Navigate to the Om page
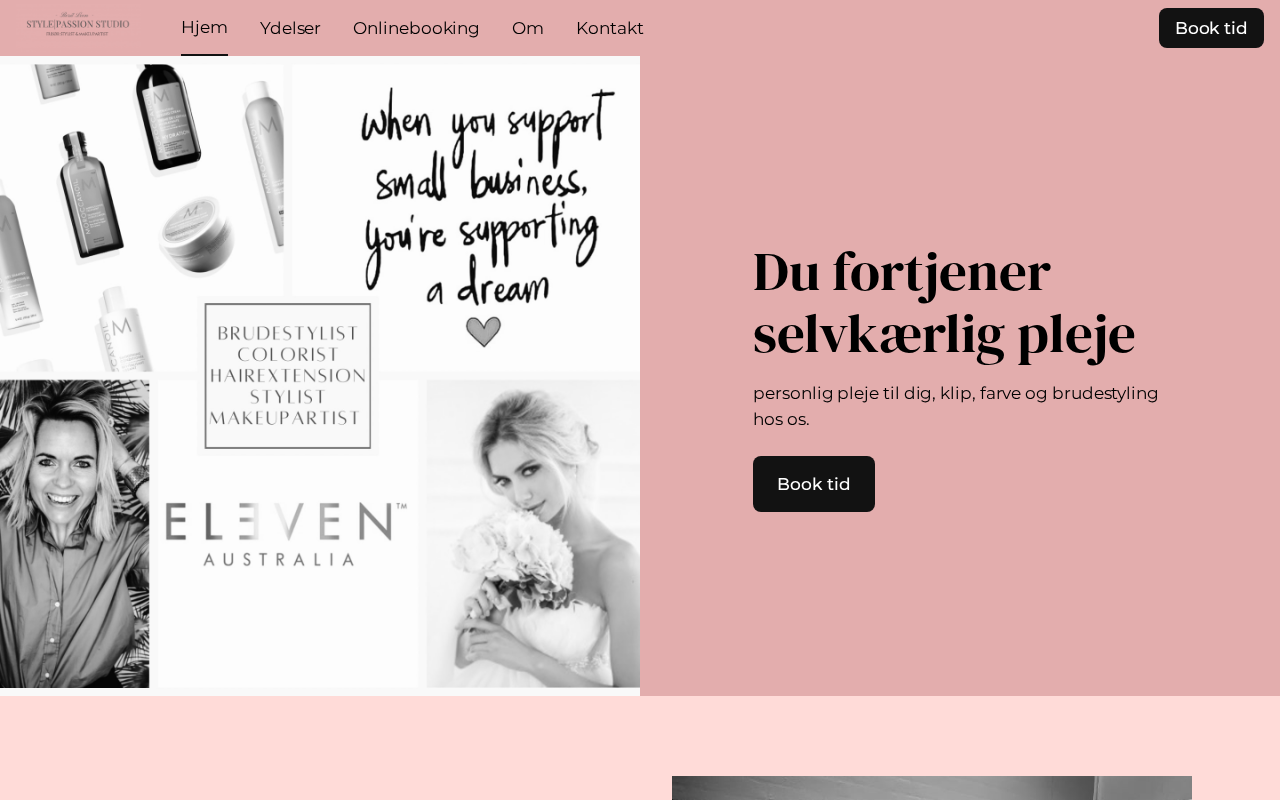 pyautogui.click(x=528, y=28)
